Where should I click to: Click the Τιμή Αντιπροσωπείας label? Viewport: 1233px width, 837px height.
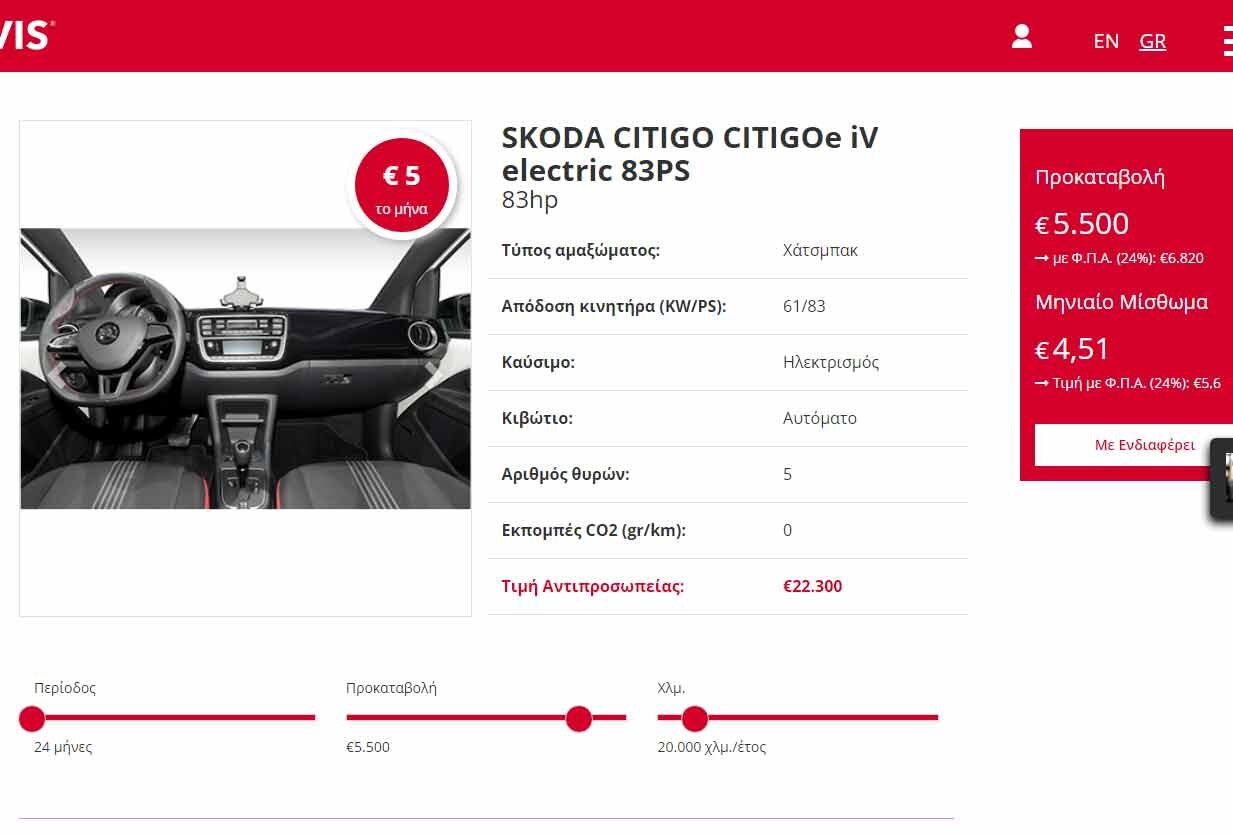(x=593, y=586)
